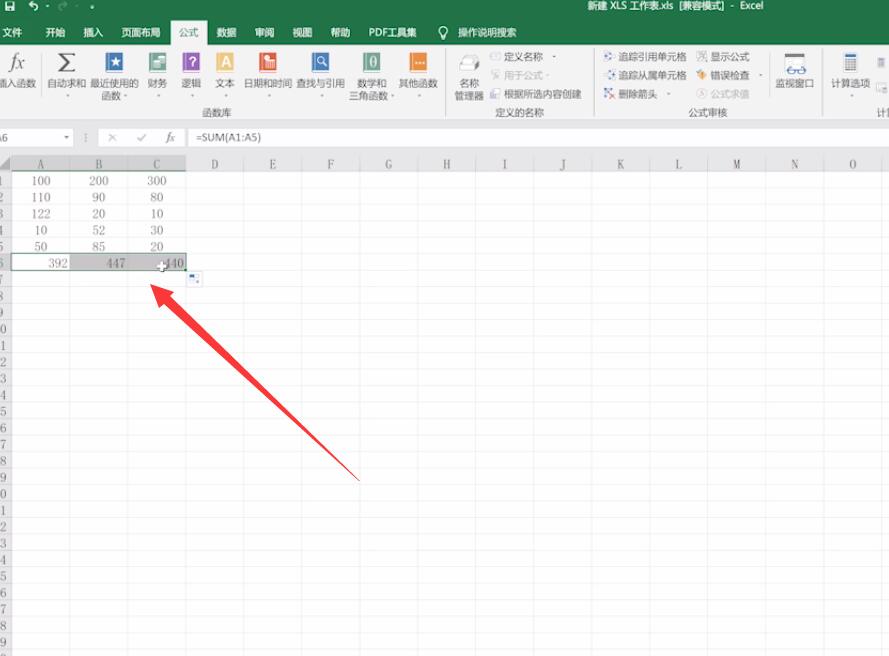Open the Logical (逻辑) functions icon
The image size is (889, 656).
191,62
